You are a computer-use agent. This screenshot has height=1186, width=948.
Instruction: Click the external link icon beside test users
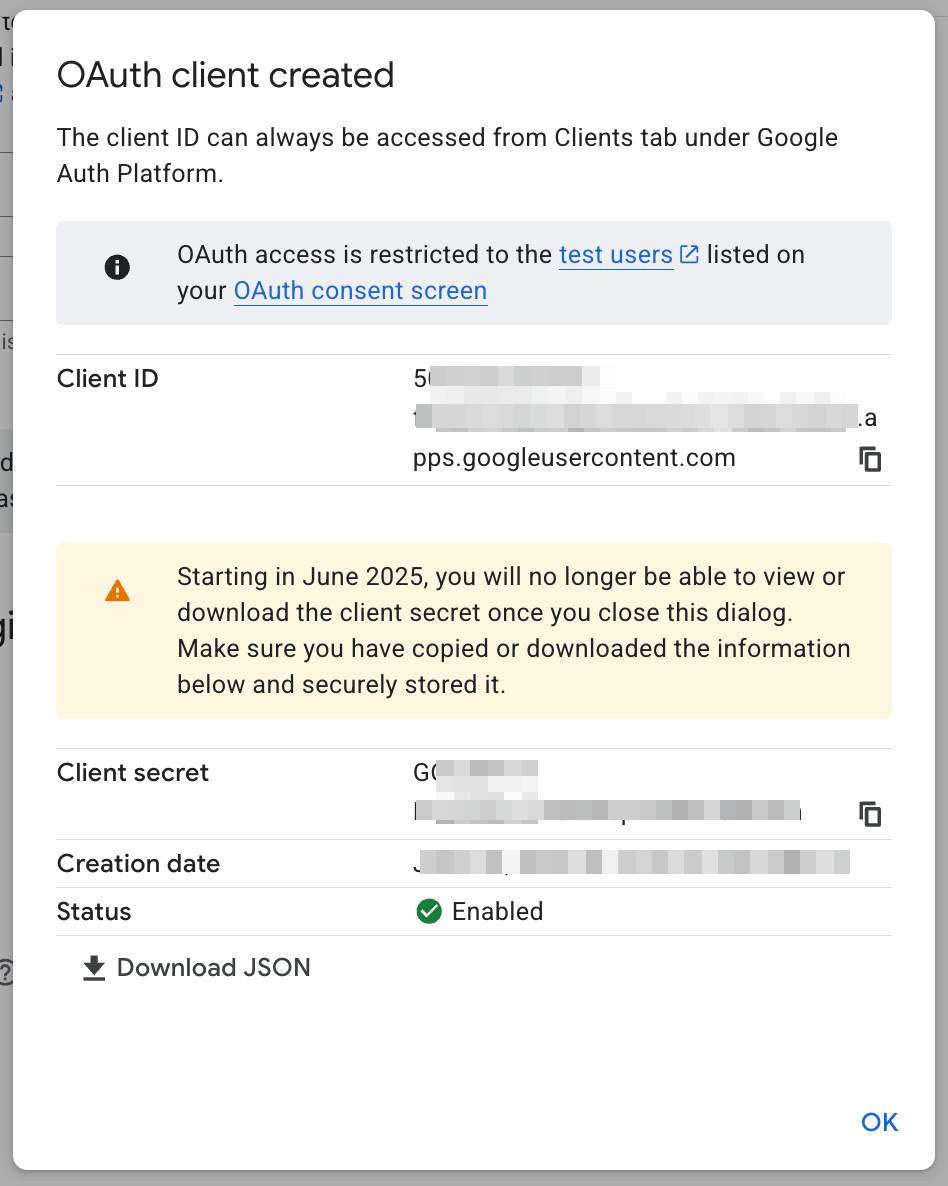688,254
